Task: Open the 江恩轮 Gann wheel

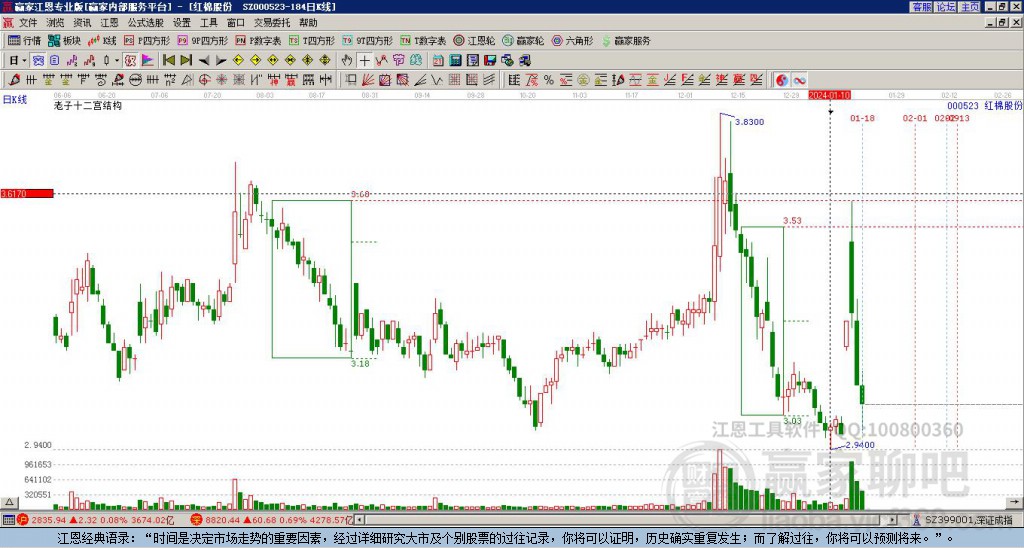Action: click(x=474, y=40)
